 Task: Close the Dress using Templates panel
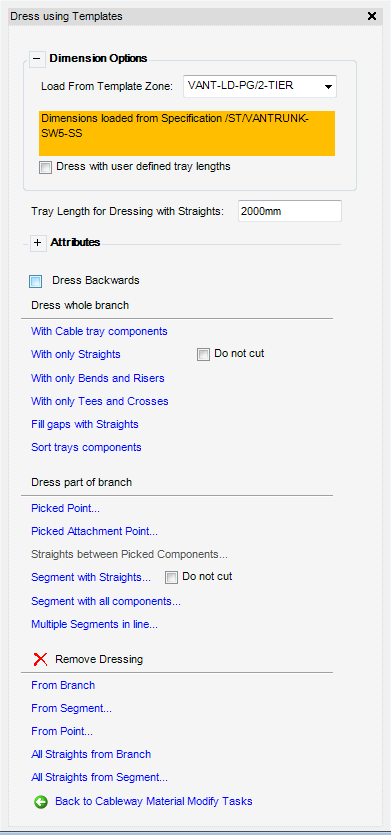click(372, 16)
